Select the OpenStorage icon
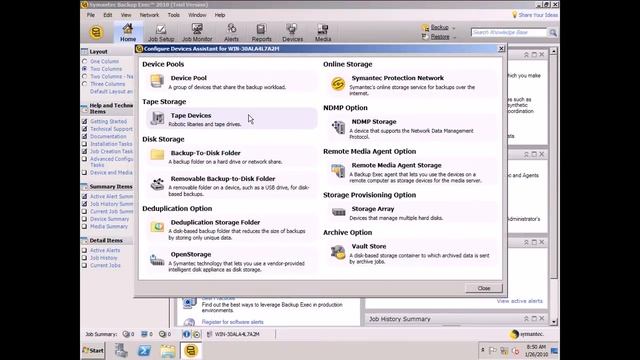 (157, 260)
